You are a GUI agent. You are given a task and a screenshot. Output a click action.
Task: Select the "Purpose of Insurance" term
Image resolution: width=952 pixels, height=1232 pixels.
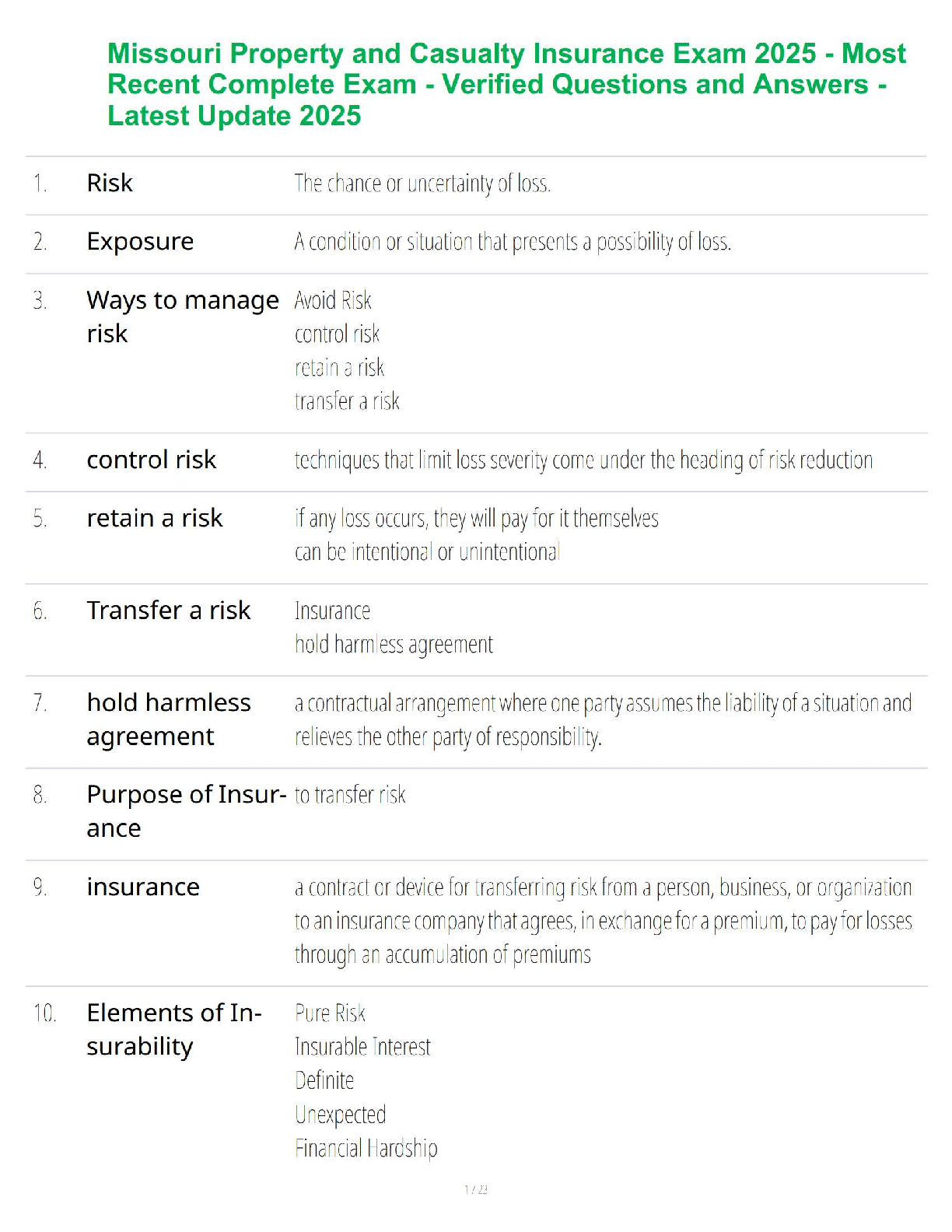pyautogui.click(x=186, y=810)
